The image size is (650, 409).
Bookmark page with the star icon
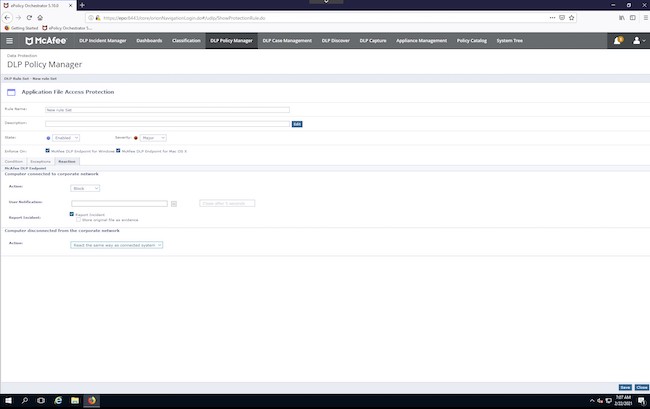point(572,18)
